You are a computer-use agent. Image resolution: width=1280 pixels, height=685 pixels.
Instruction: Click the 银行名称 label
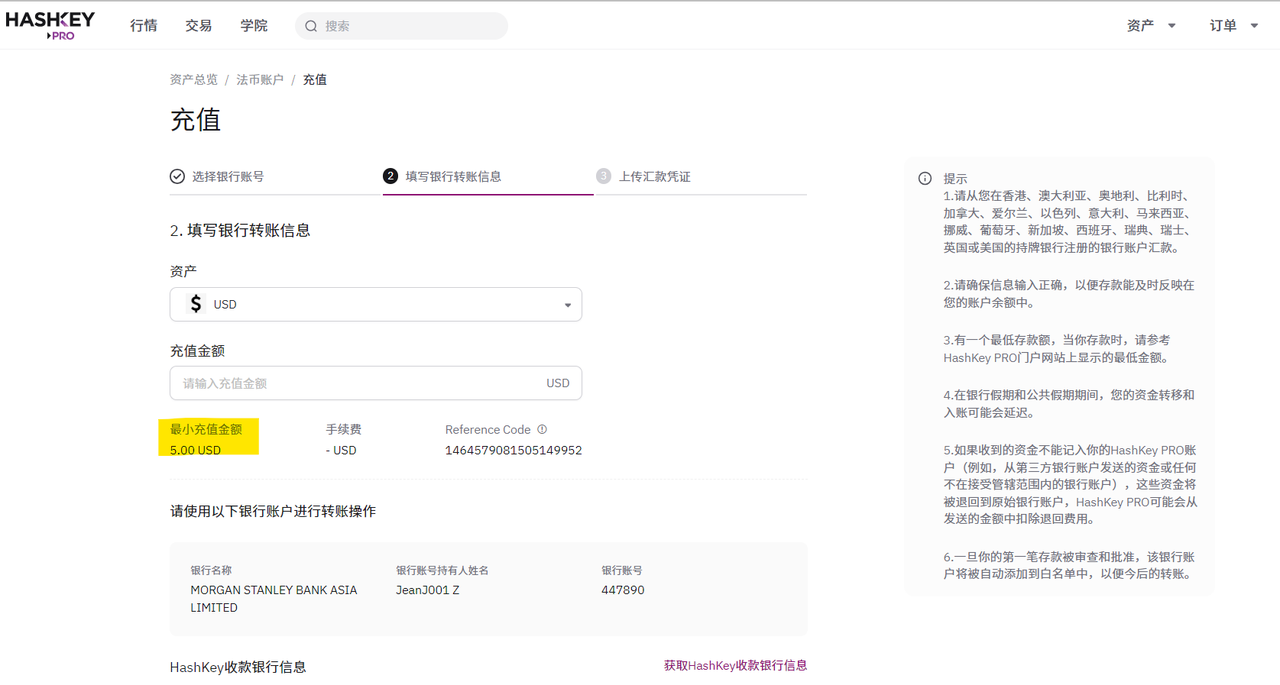pyautogui.click(x=211, y=570)
